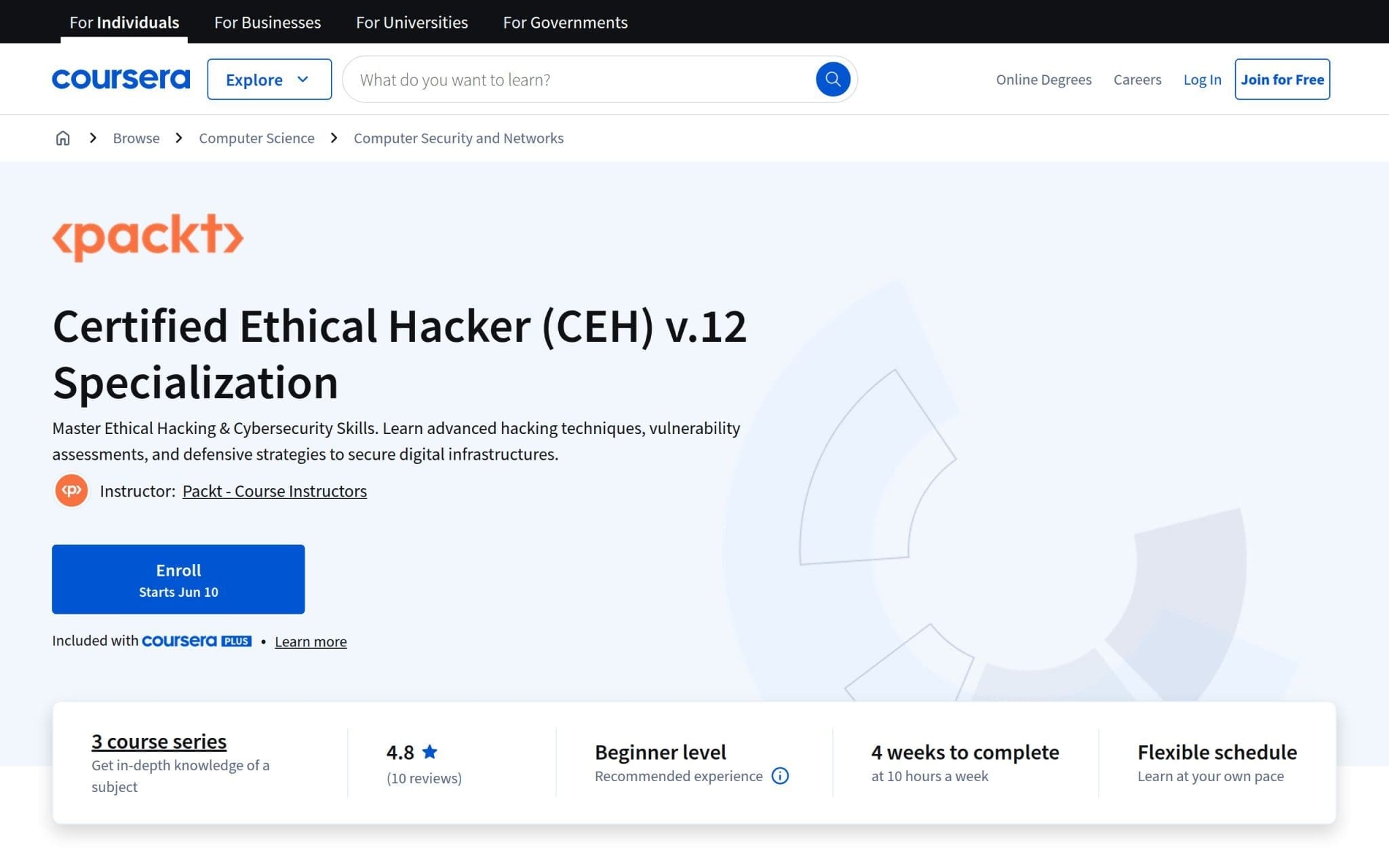This screenshot has height=868, width=1389.
Task: Open the 3 course series link
Action: (159, 741)
